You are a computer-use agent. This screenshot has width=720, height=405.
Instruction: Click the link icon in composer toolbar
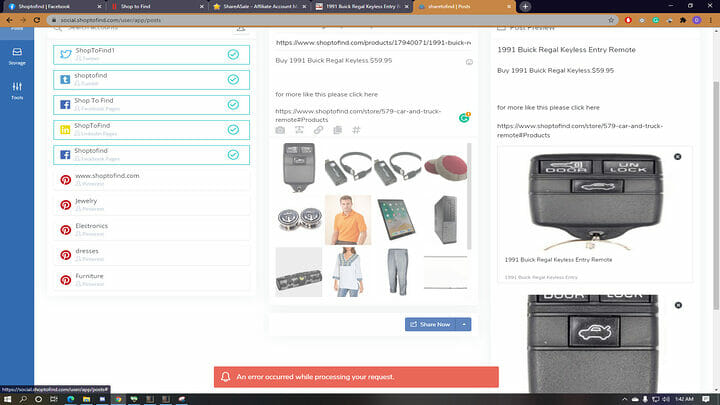click(x=318, y=130)
